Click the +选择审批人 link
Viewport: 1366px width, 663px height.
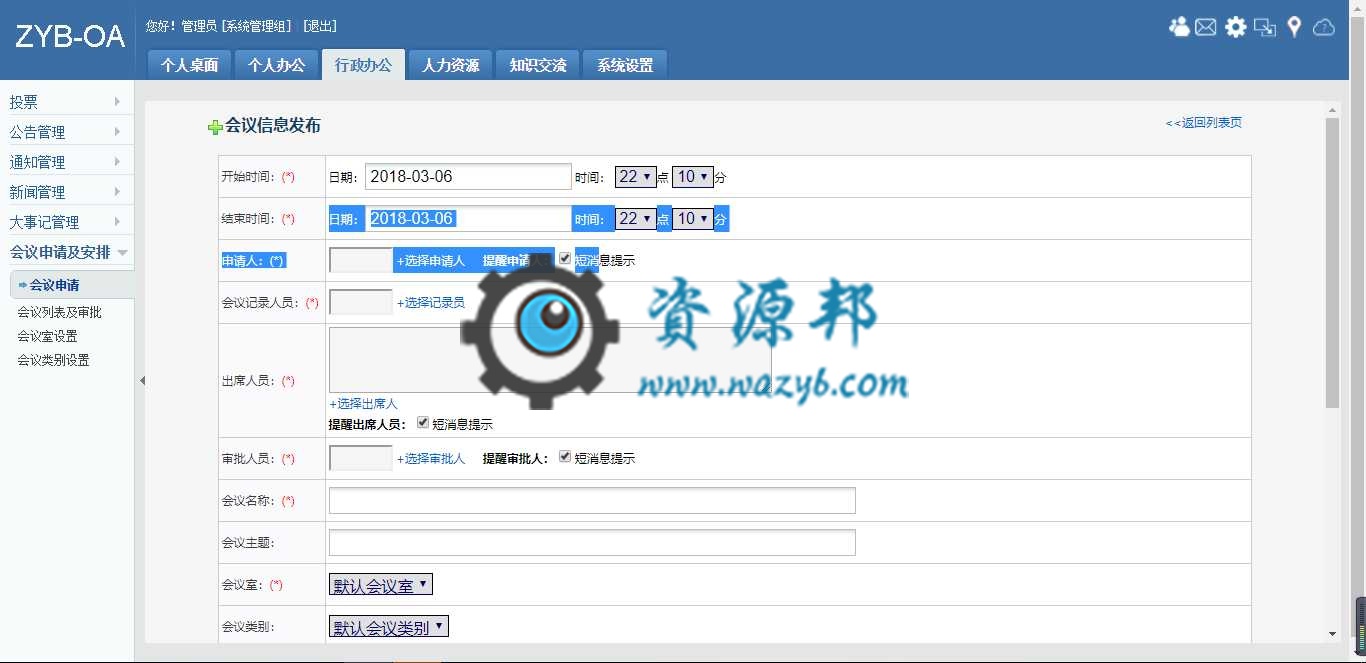pos(431,459)
